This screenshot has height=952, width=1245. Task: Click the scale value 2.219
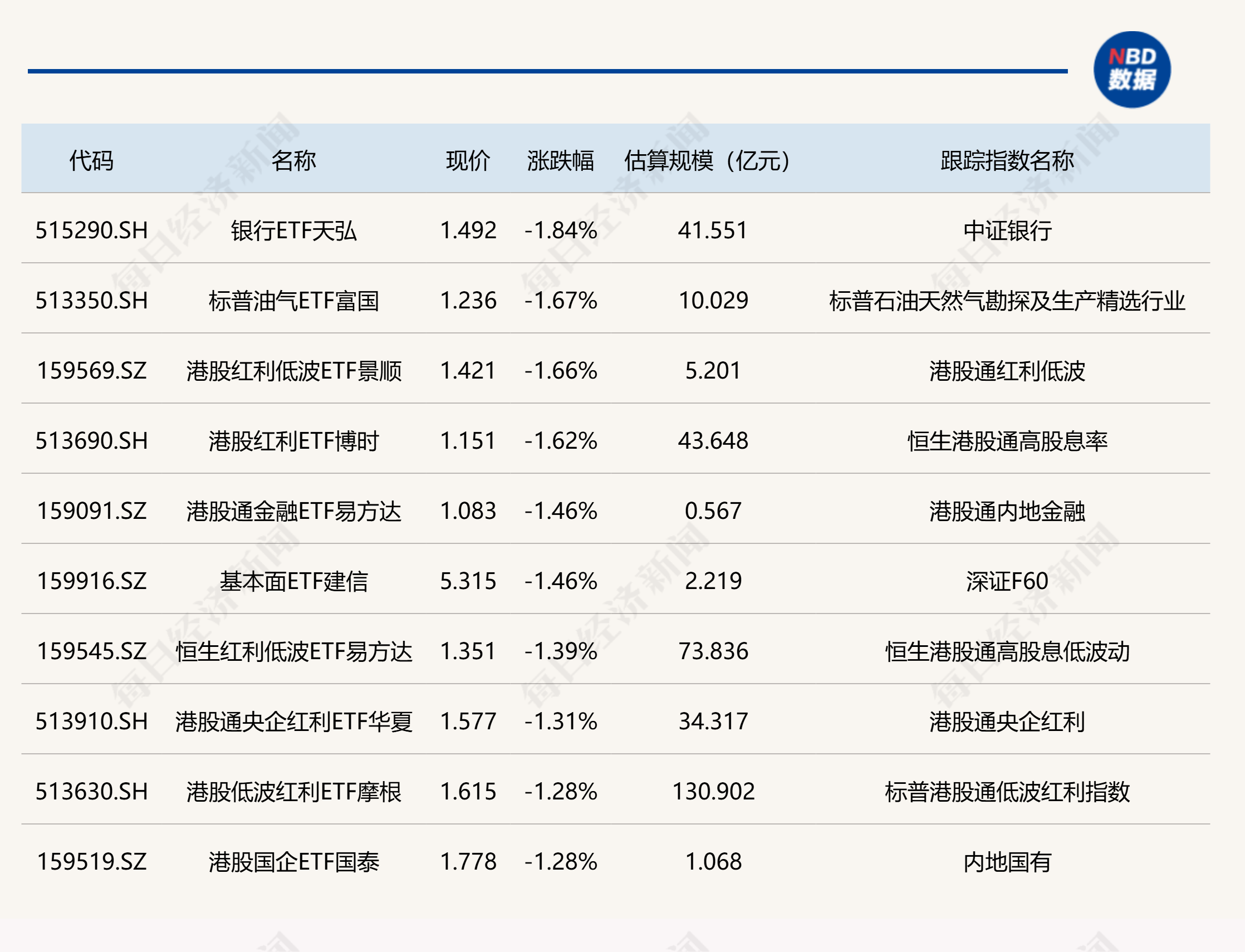(713, 581)
